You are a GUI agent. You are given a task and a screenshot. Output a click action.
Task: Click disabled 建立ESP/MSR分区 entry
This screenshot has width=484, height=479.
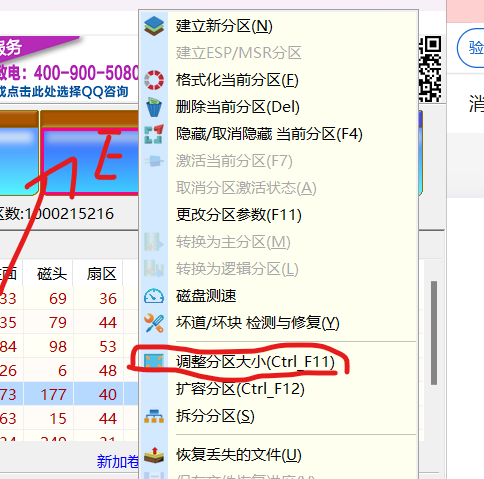pyautogui.click(x=239, y=53)
